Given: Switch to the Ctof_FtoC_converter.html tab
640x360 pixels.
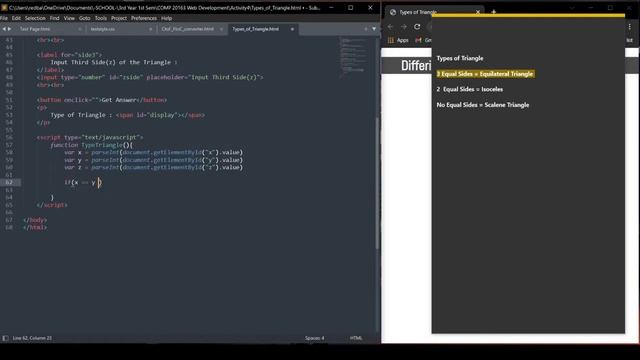Looking at the screenshot, I should point(187,29).
